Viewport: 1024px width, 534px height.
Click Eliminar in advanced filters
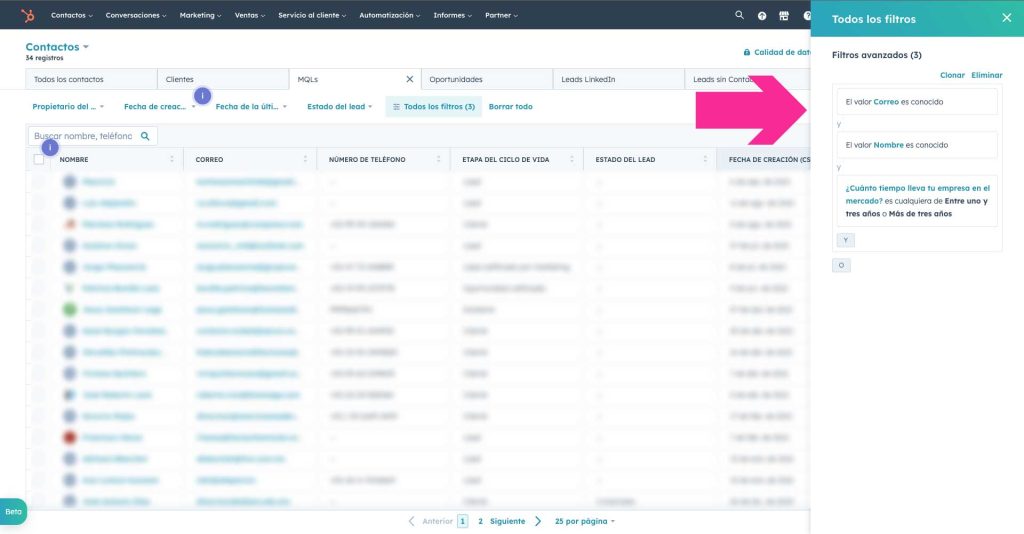click(986, 75)
